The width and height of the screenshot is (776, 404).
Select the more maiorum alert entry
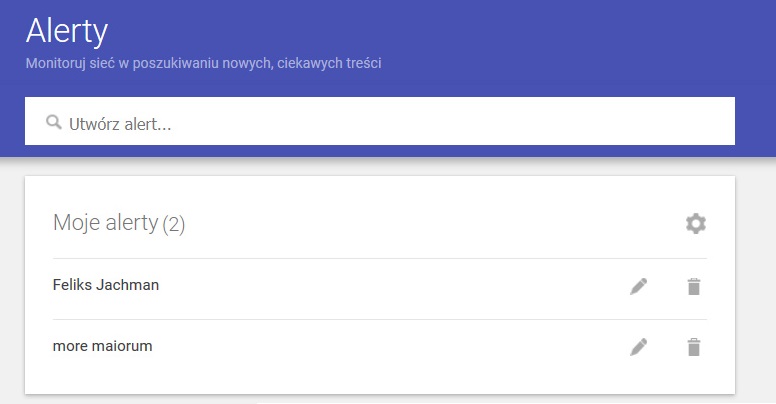coord(102,346)
